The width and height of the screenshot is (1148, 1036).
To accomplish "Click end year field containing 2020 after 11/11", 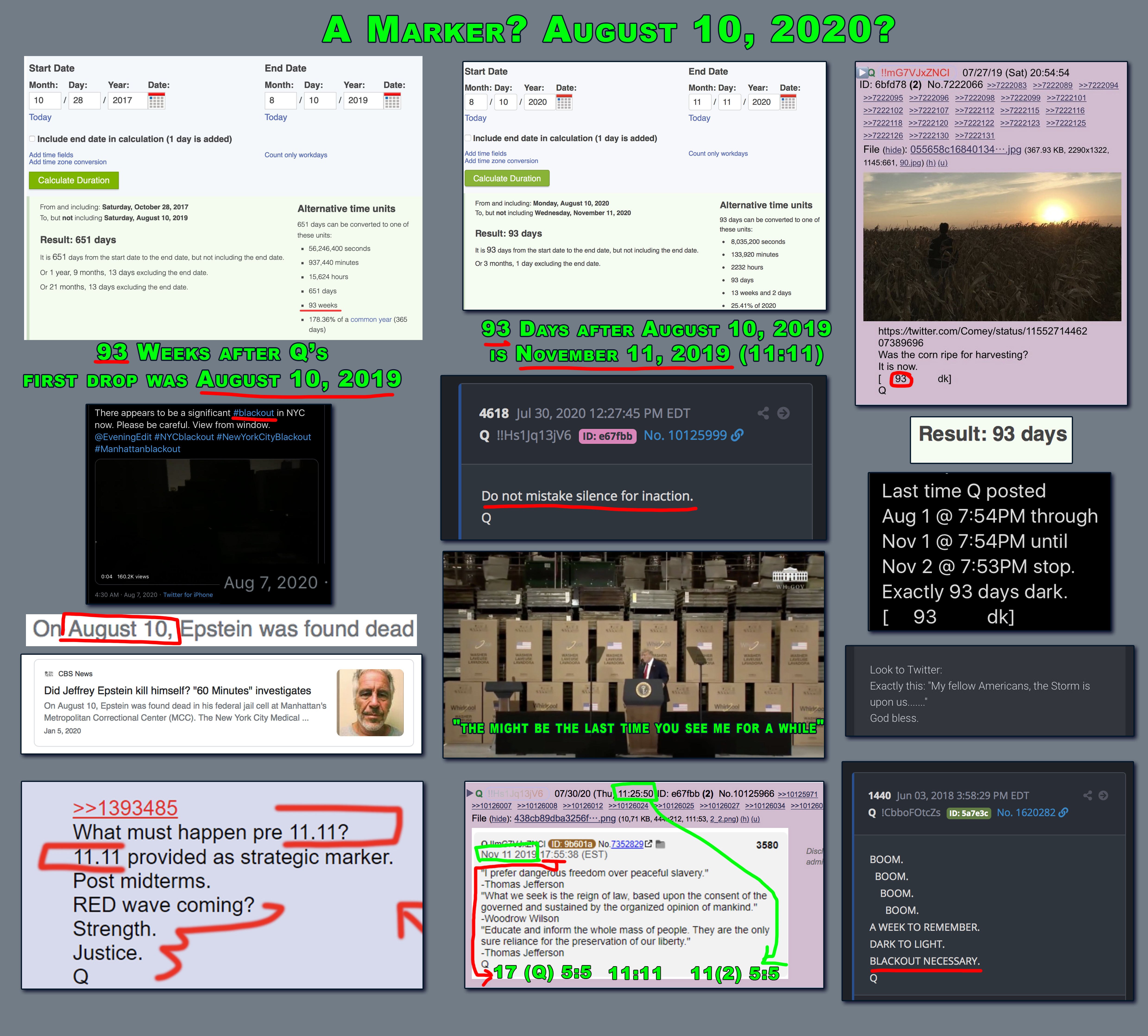I will pos(763,102).
